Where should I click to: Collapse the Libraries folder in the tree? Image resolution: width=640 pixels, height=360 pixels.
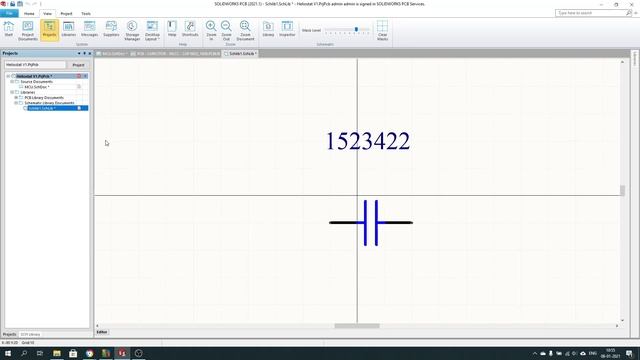pos(12,92)
